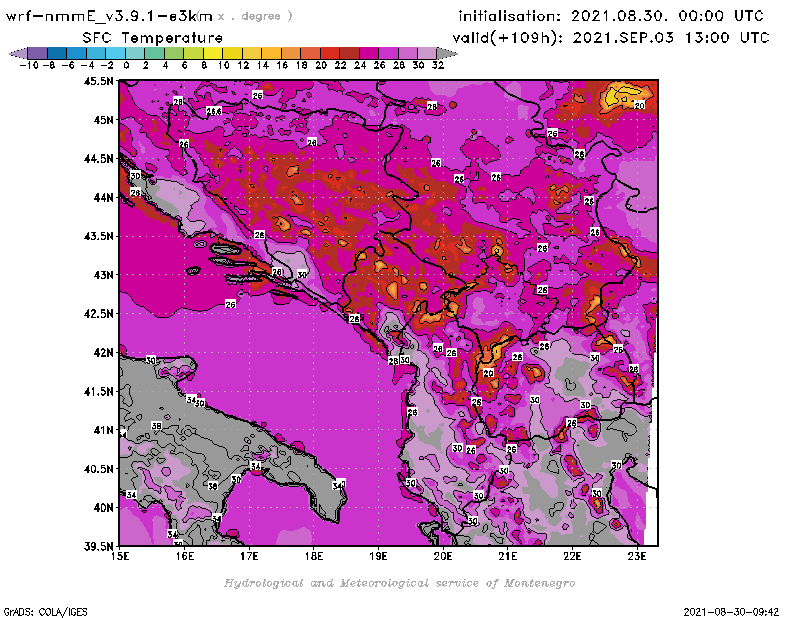Click the 45N latitude label
This screenshot has width=800, height=618.
pyautogui.click(x=103, y=120)
